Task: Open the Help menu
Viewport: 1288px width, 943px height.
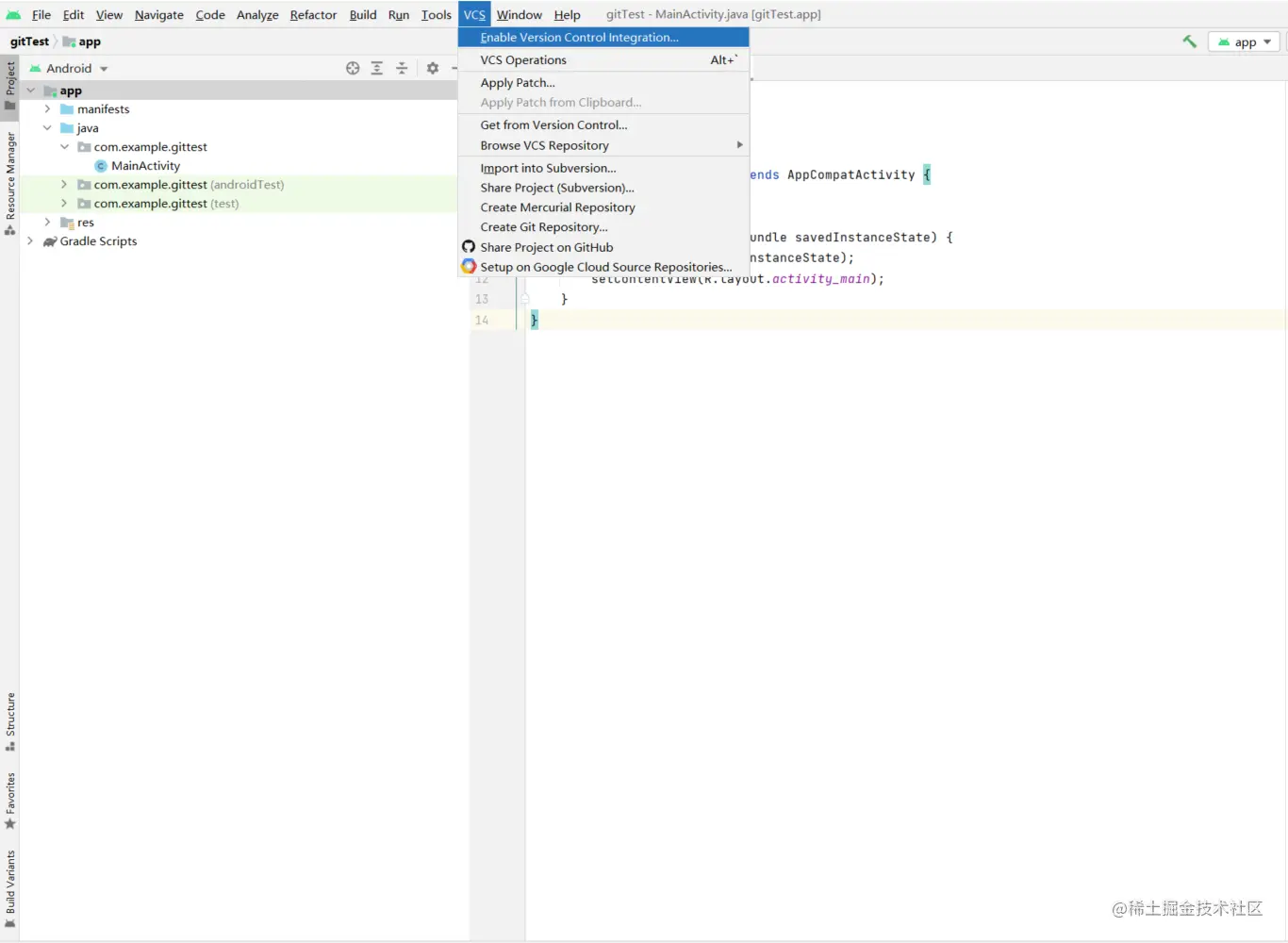Action: tap(568, 15)
